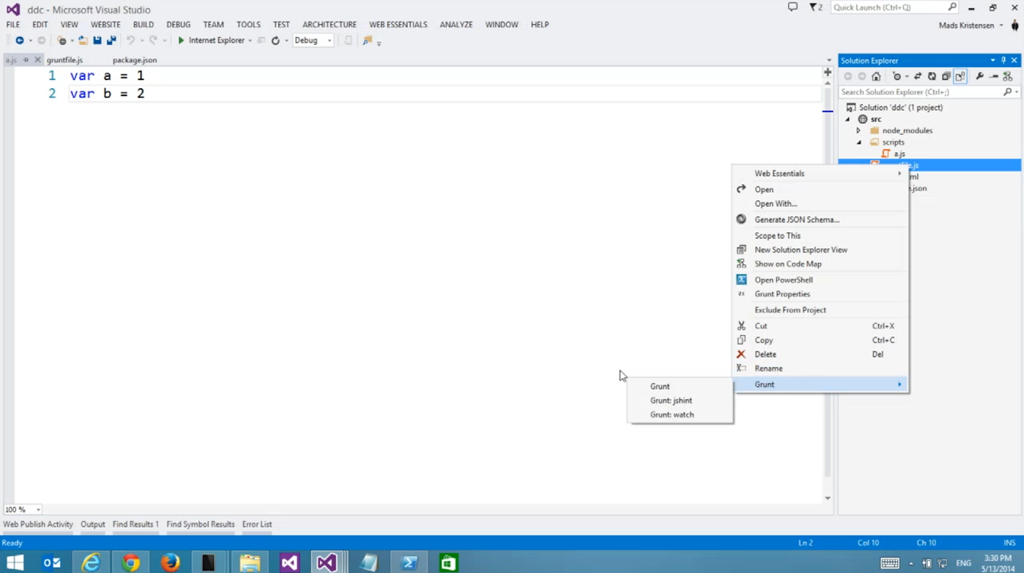The width and height of the screenshot is (1024, 573).
Task: Click the Pending Changes Filter icon
Action: (897, 76)
